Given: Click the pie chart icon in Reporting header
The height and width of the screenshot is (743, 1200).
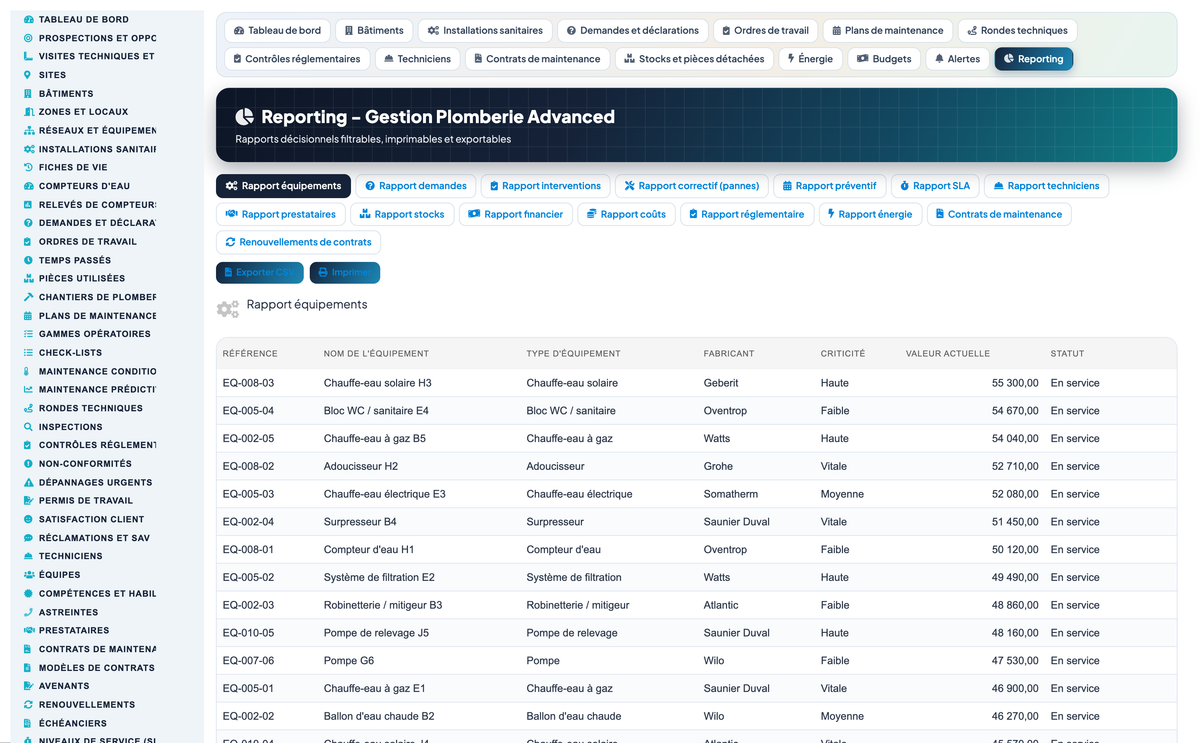Looking at the screenshot, I should [x=245, y=117].
